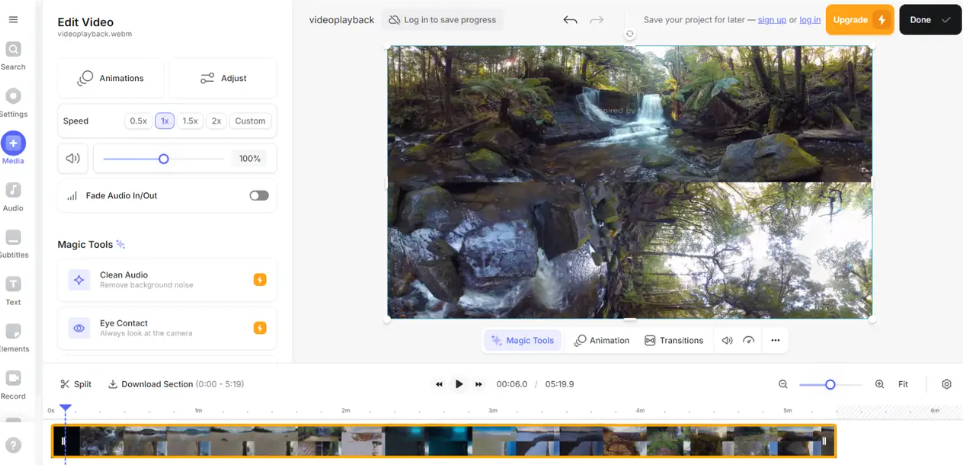Open Search in the sidebar

tap(13, 56)
